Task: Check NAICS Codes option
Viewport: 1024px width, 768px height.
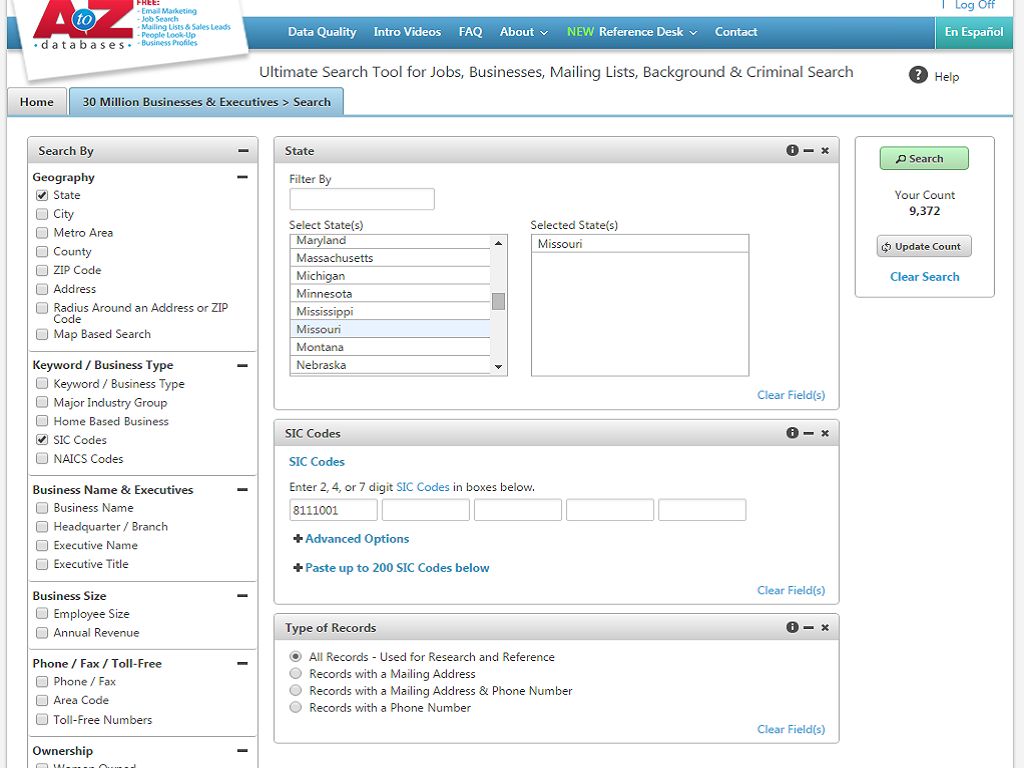Action: [x=42, y=458]
